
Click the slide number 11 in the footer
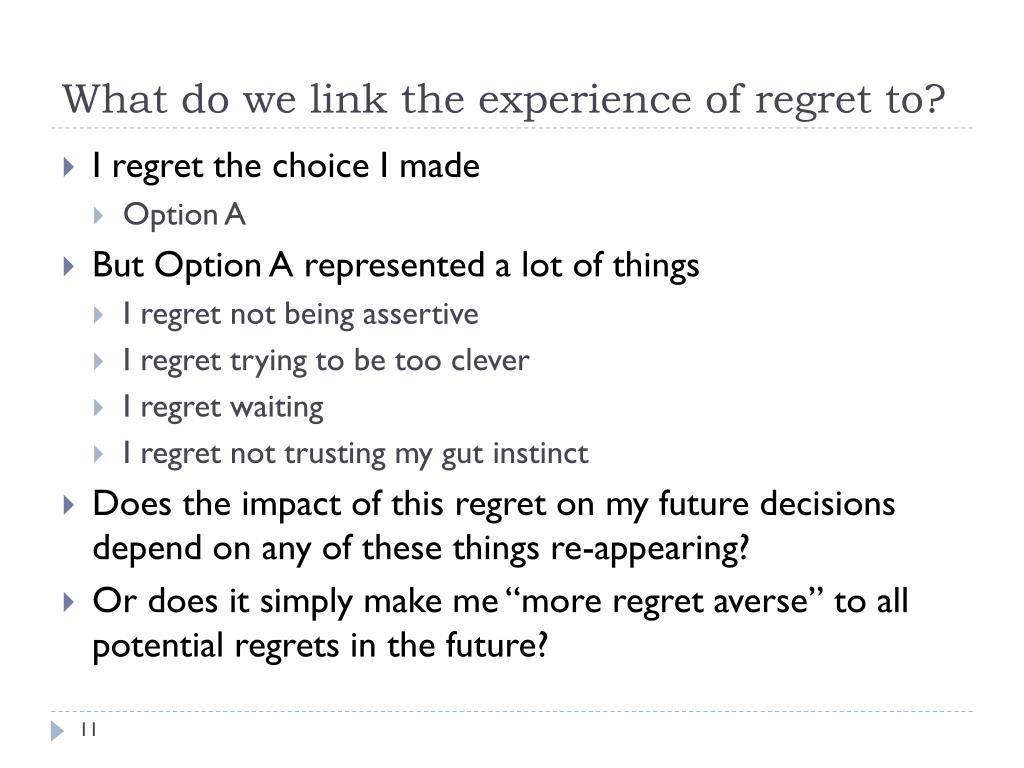click(x=89, y=729)
